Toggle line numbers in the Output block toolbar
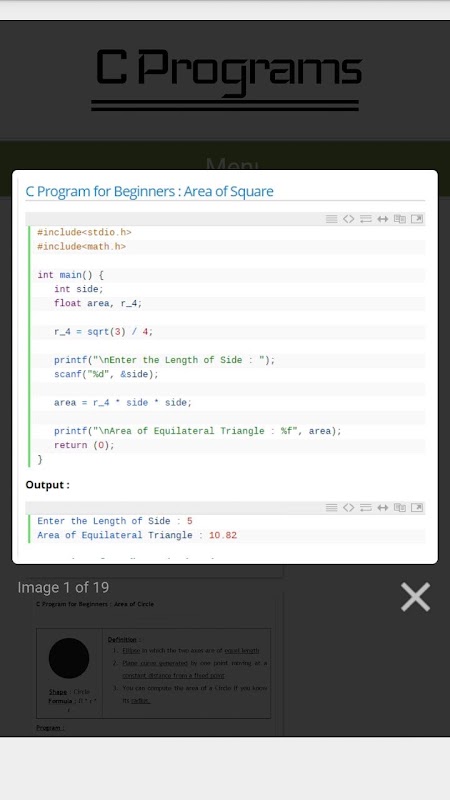This screenshot has height=800, width=450. click(332, 507)
